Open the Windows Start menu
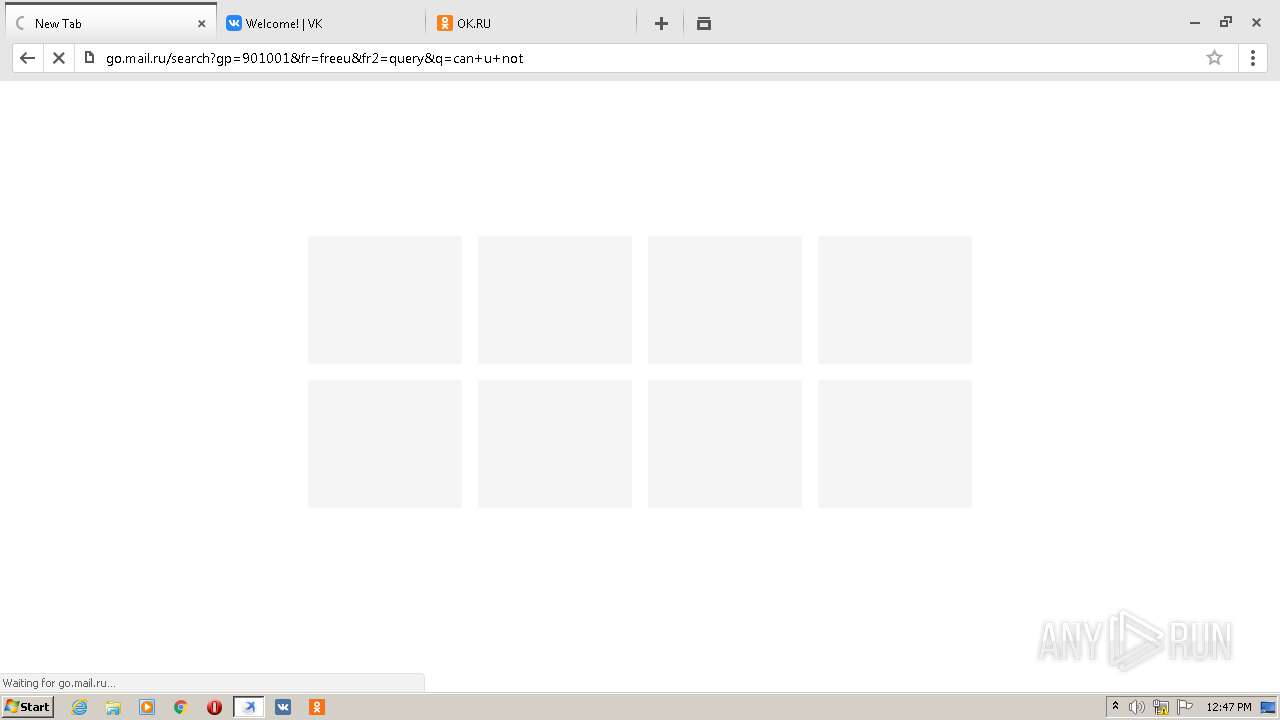1280x720 pixels. point(28,707)
